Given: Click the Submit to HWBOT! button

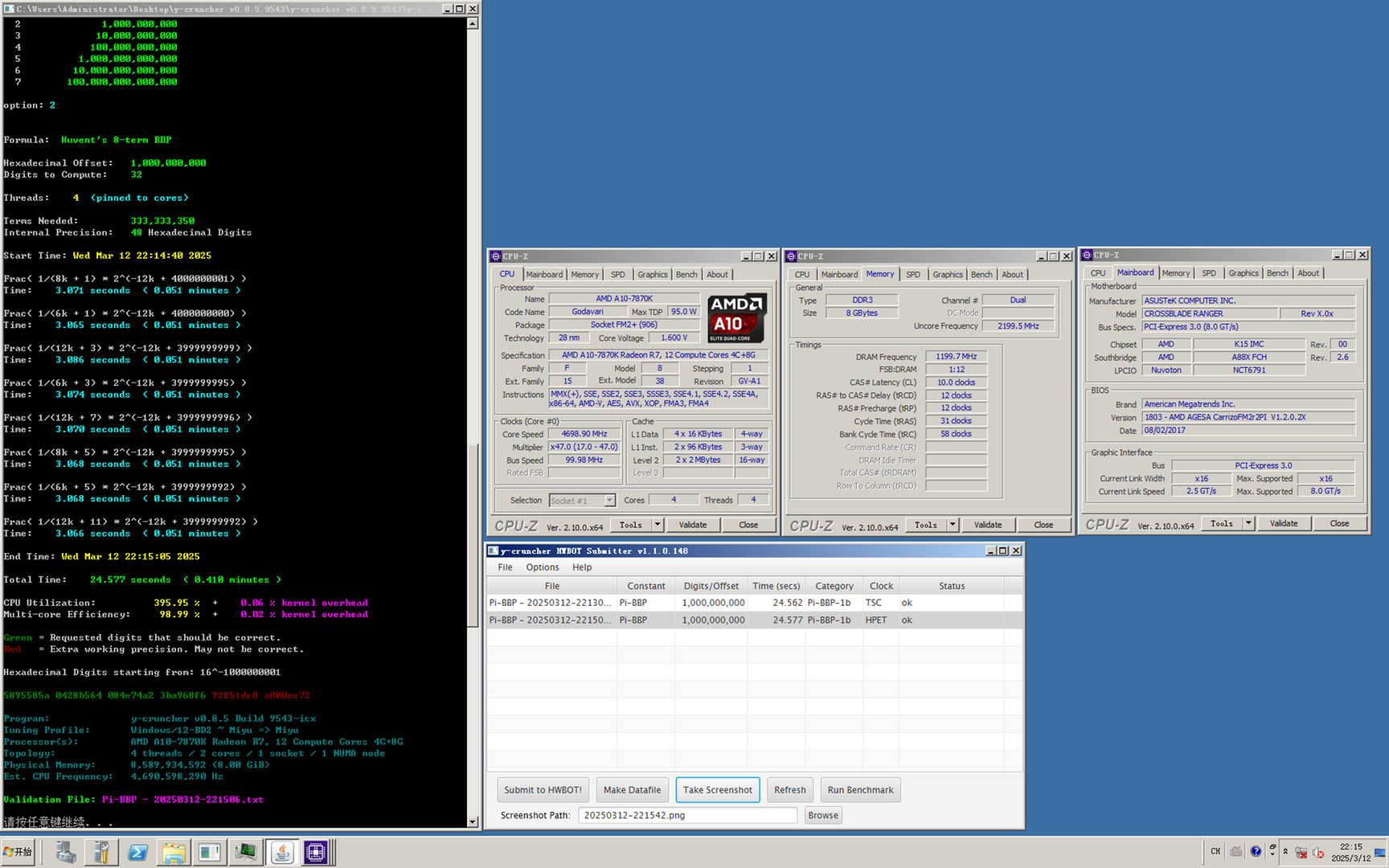Looking at the screenshot, I should [x=543, y=790].
